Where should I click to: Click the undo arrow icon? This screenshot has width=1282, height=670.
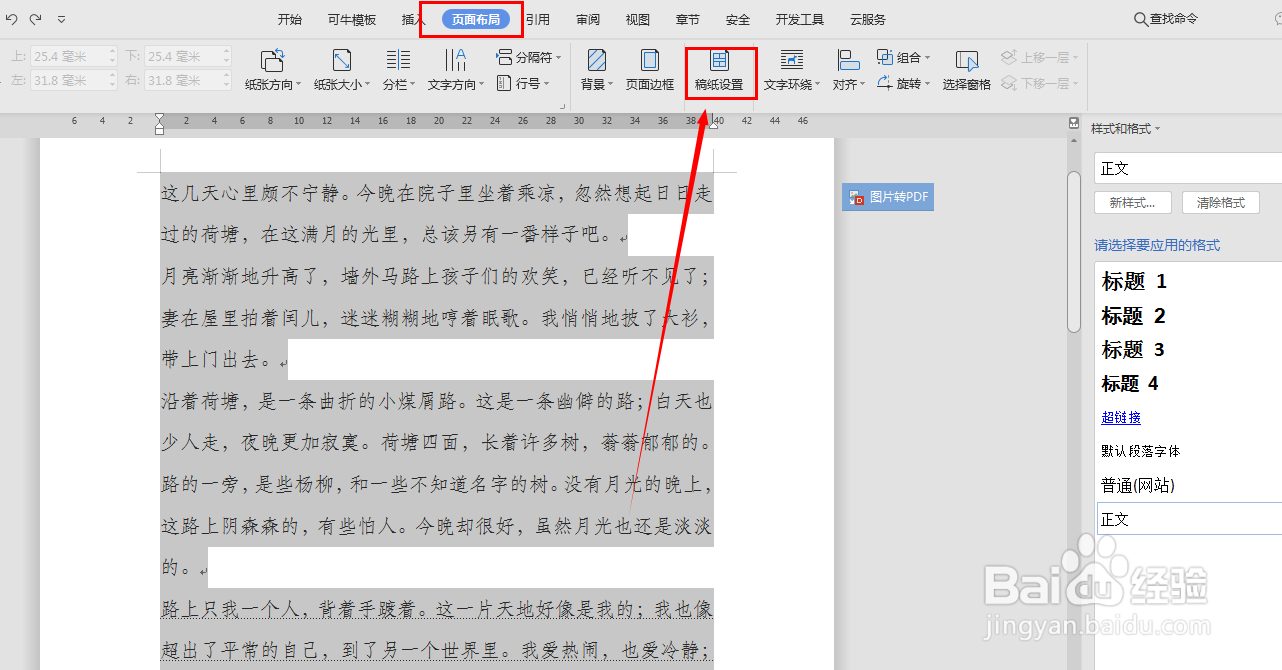[12, 19]
